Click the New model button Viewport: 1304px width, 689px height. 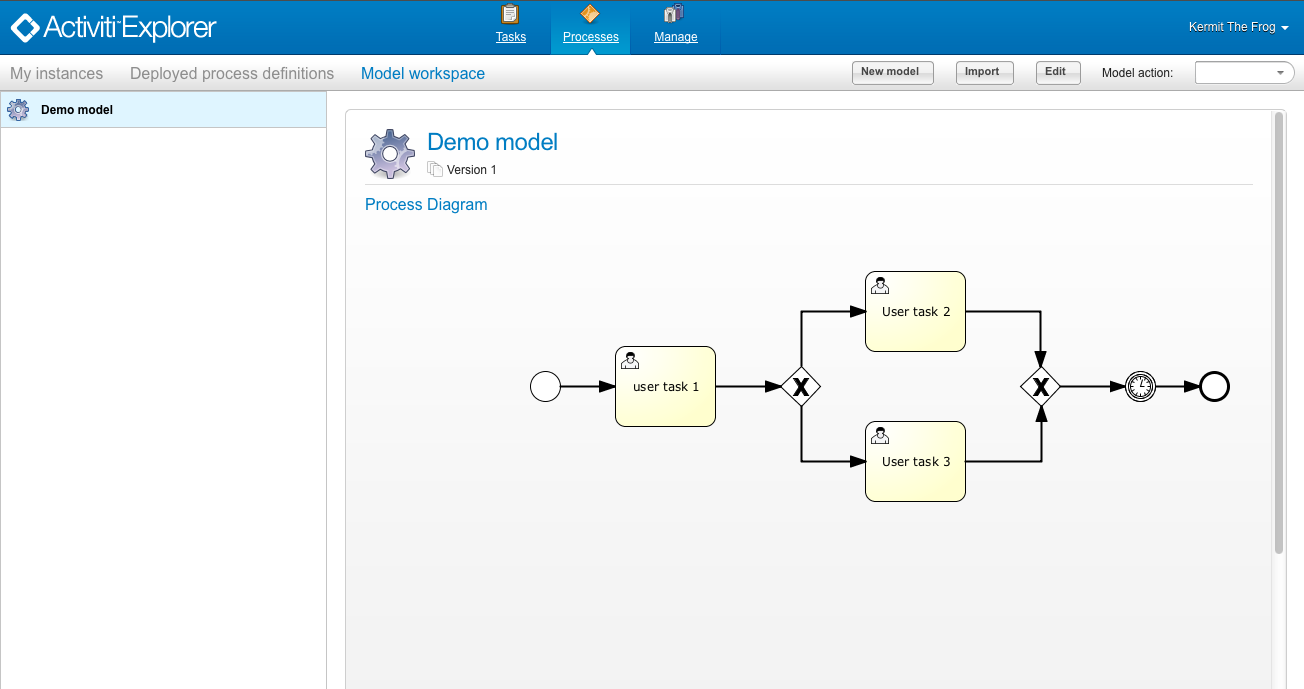892,72
